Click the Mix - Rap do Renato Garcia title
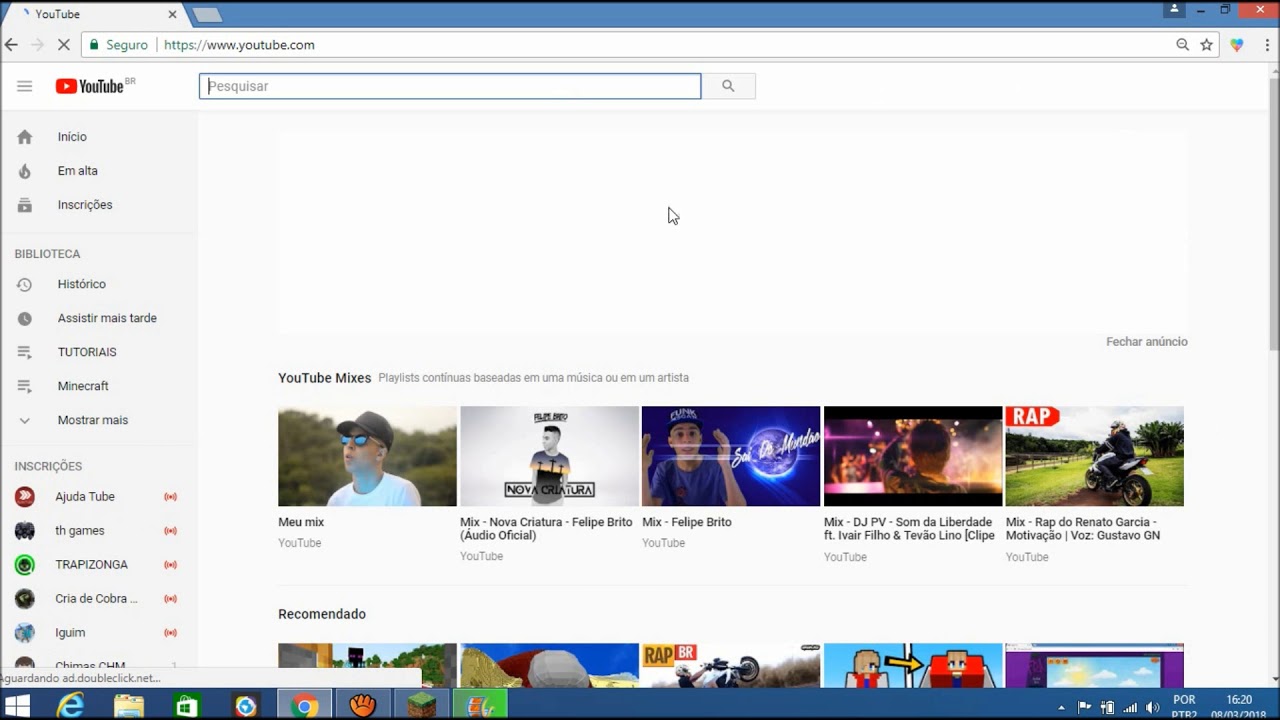Viewport: 1280px width, 720px height. 1083,529
